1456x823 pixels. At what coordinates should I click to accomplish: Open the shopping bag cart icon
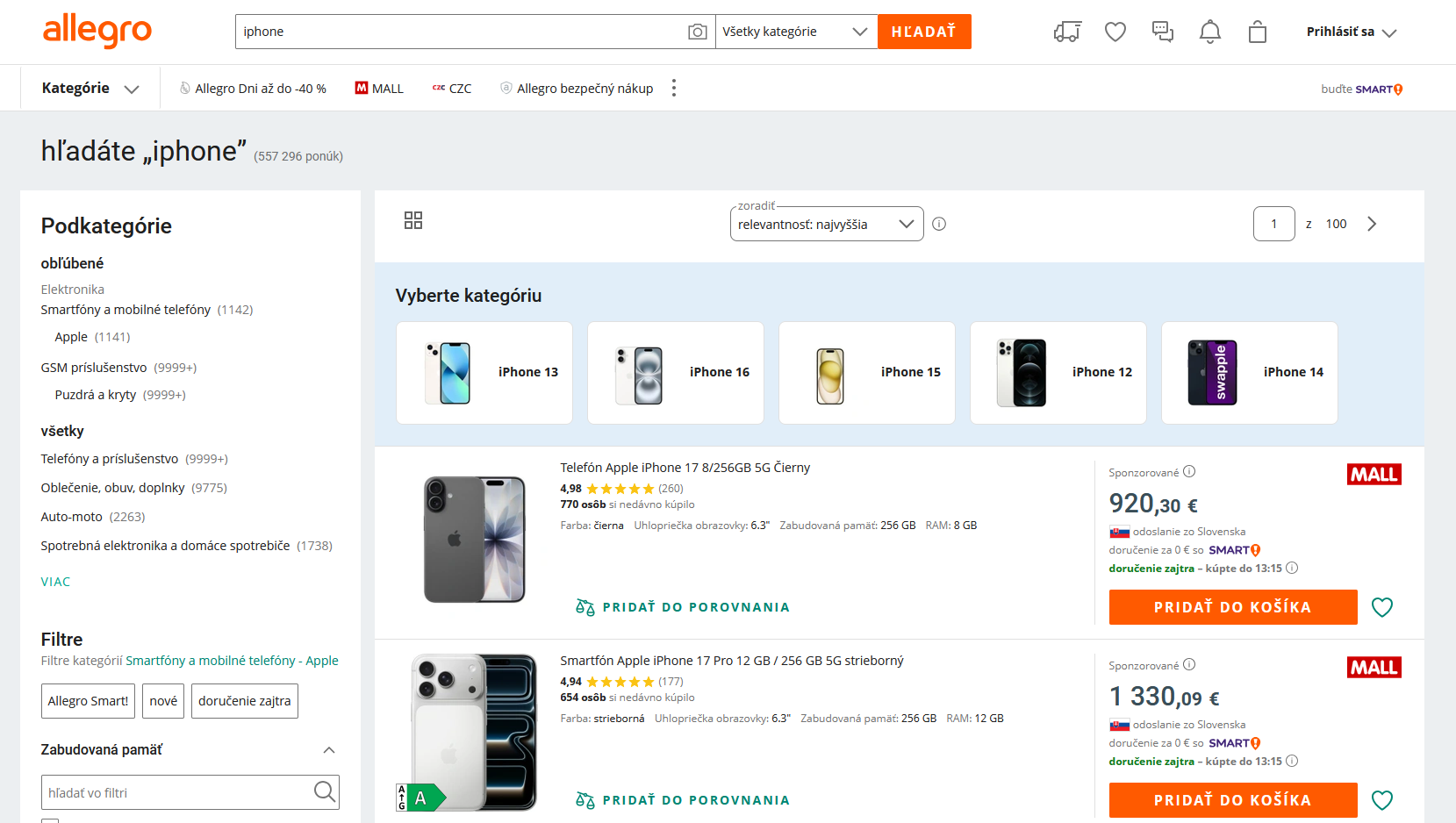(1258, 32)
